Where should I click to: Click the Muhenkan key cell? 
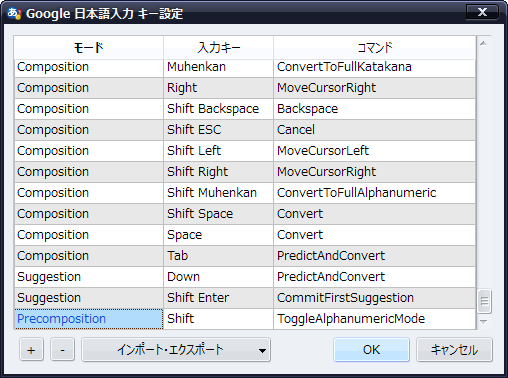(218, 68)
